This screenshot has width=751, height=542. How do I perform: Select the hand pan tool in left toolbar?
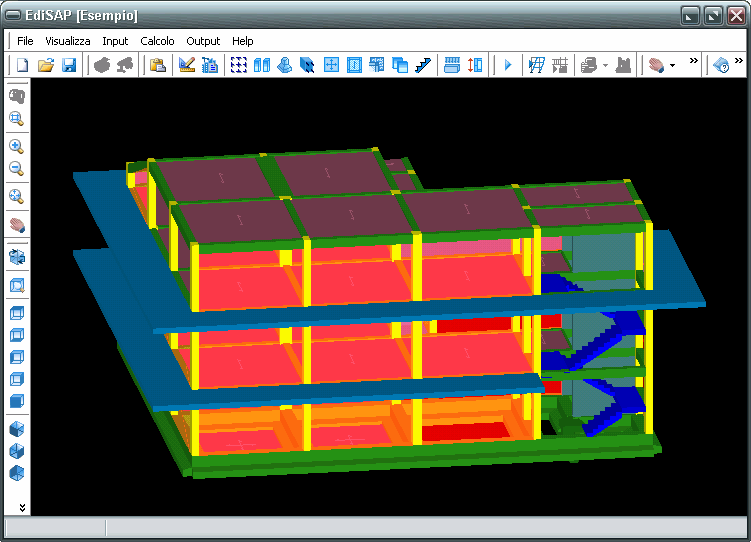16,223
